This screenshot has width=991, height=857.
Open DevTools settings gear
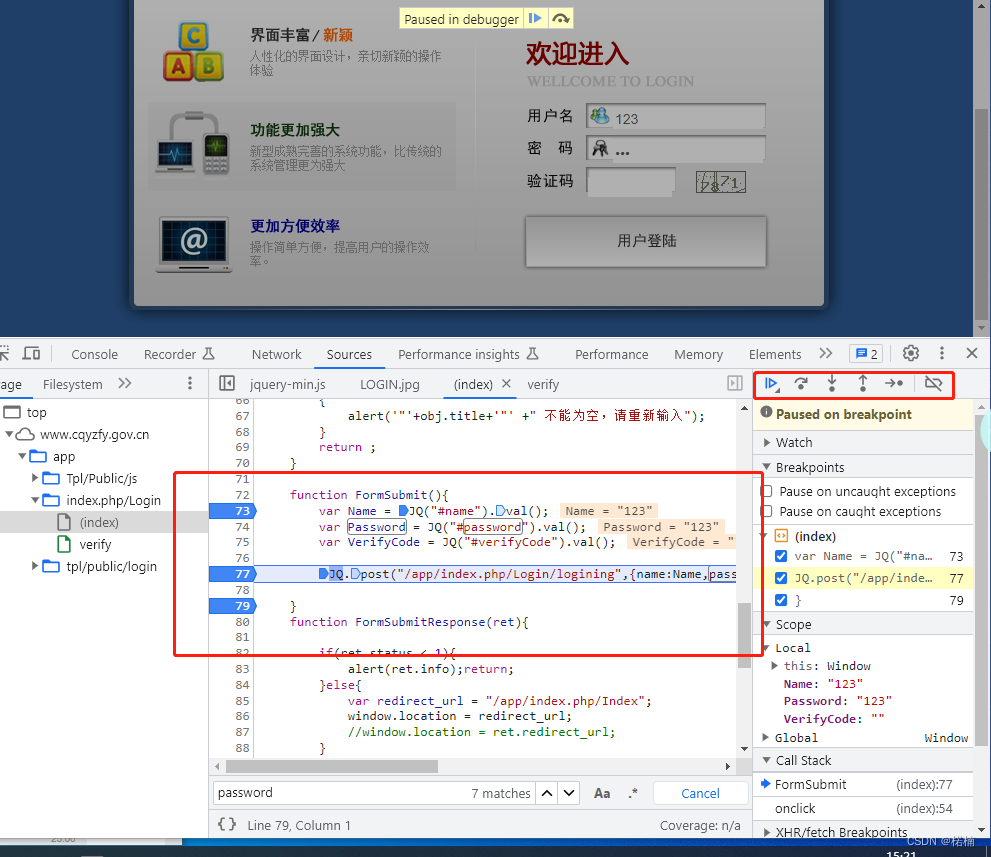point(911,353)
